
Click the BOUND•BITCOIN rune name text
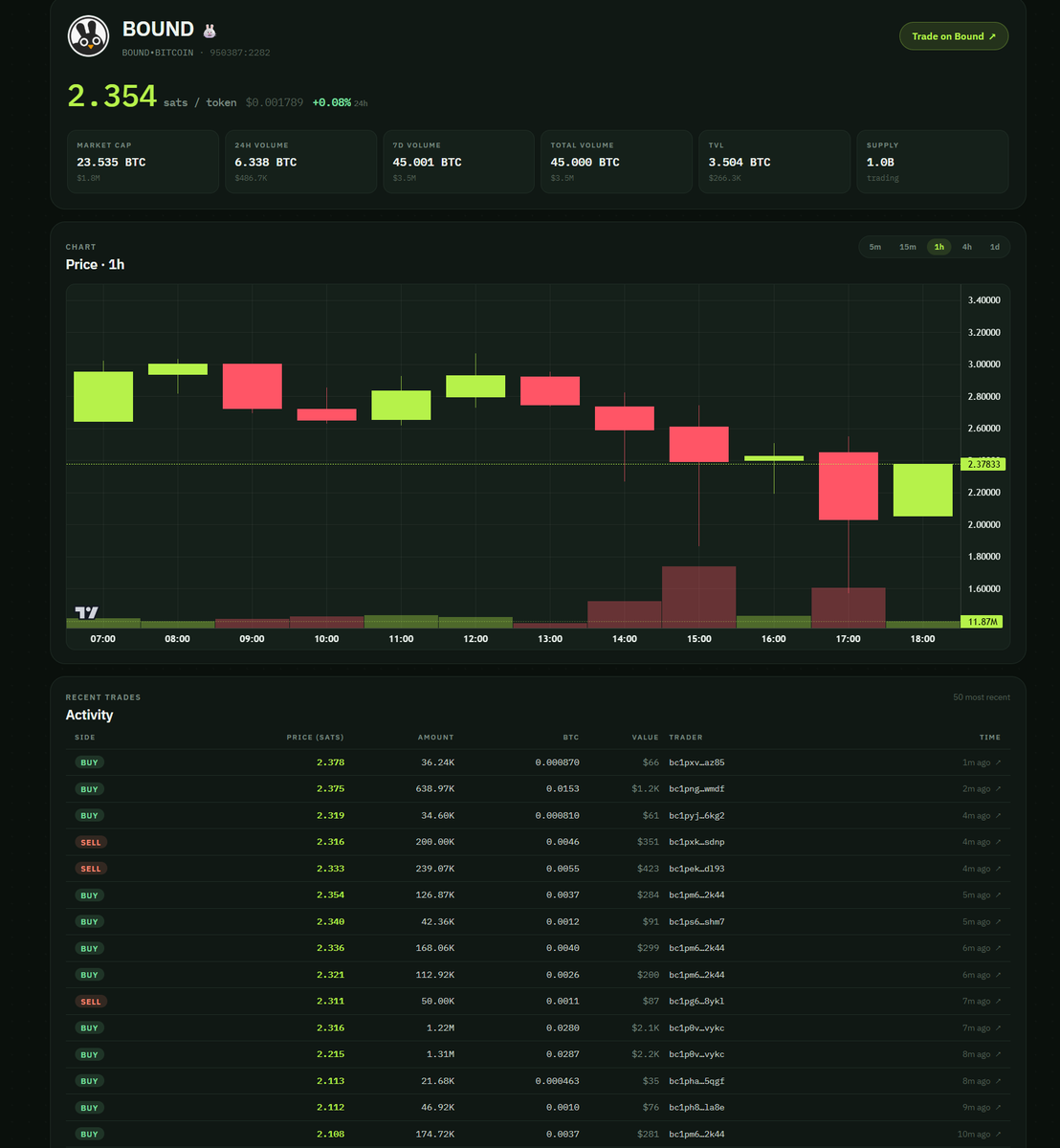[158, 53]
